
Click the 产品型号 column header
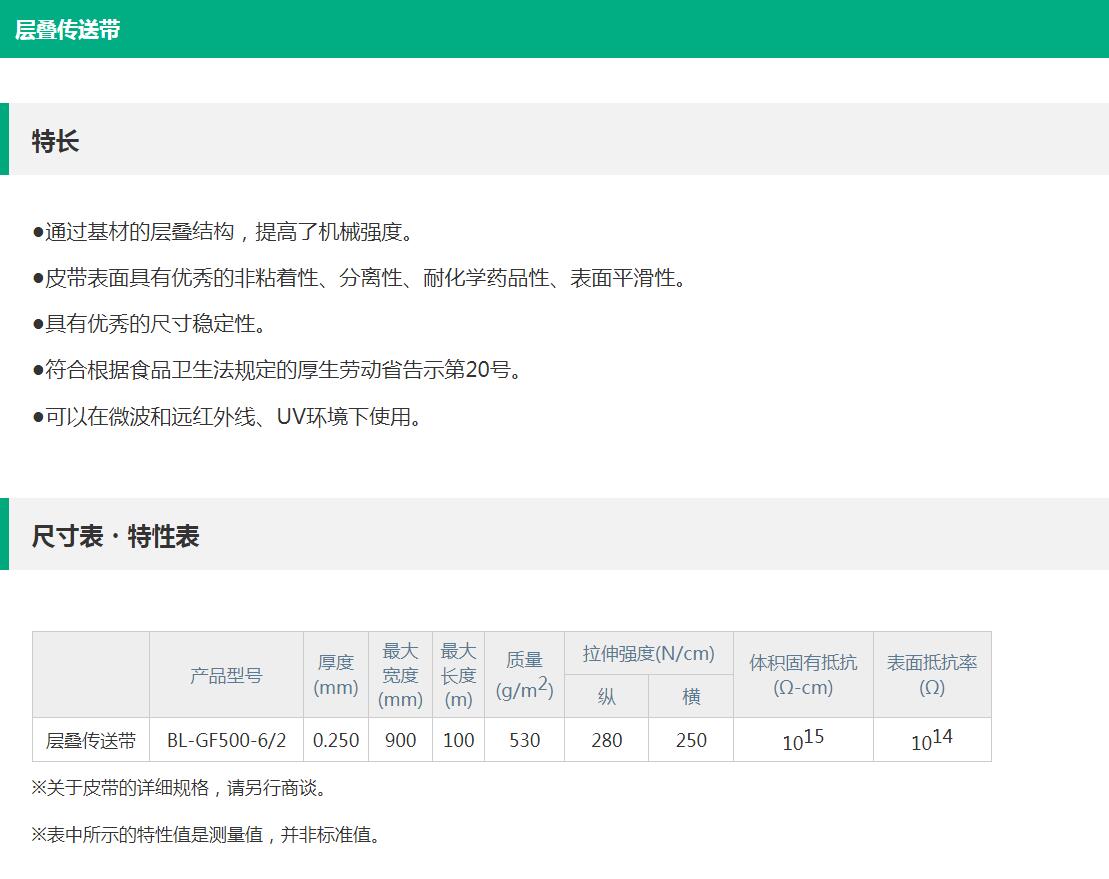coord(226,675)
